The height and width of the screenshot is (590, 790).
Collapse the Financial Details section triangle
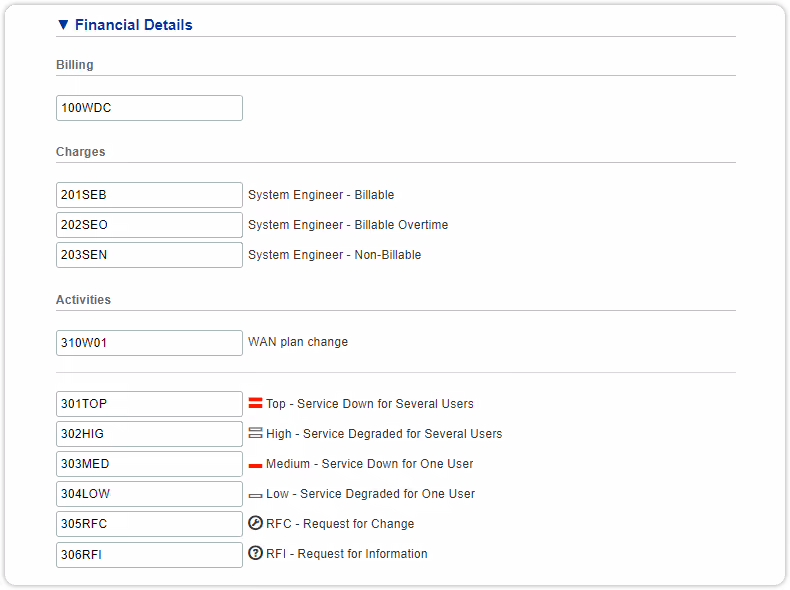[63, 25]
